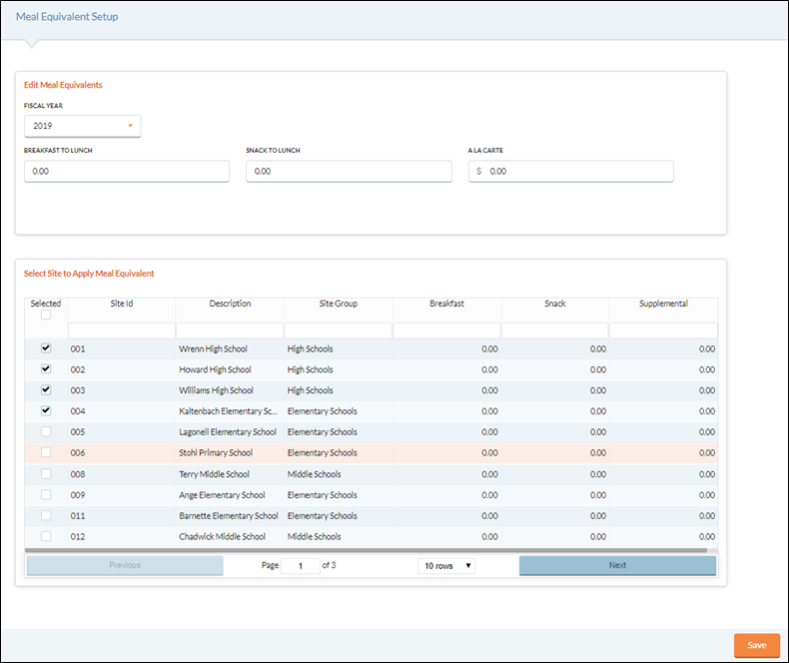Click the Site Id filter box
789x663 pixels.
pyautogui.click(x=121, y=330)
